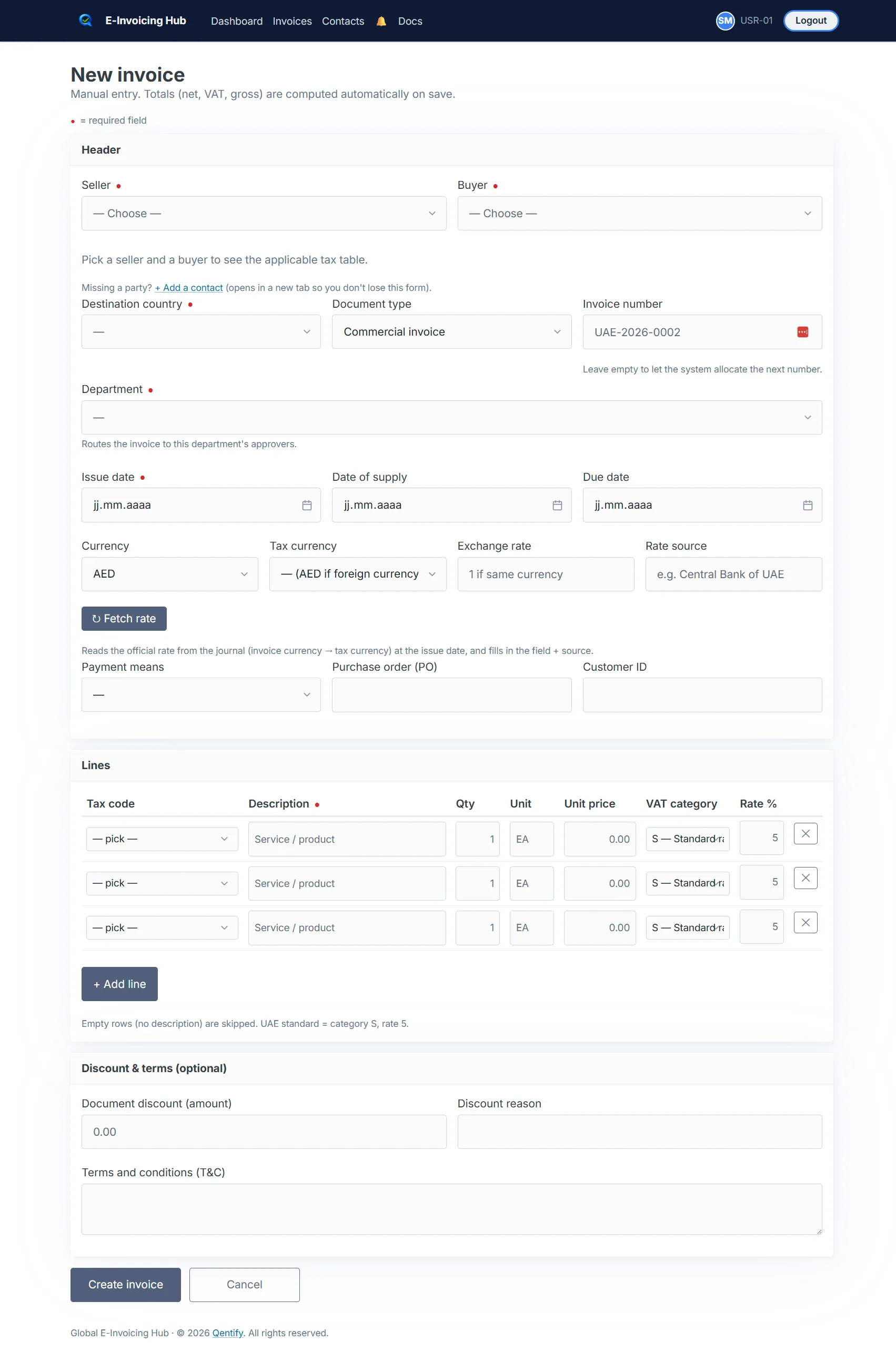
Task: Click the Cancel button
Action: [245, 1285]
